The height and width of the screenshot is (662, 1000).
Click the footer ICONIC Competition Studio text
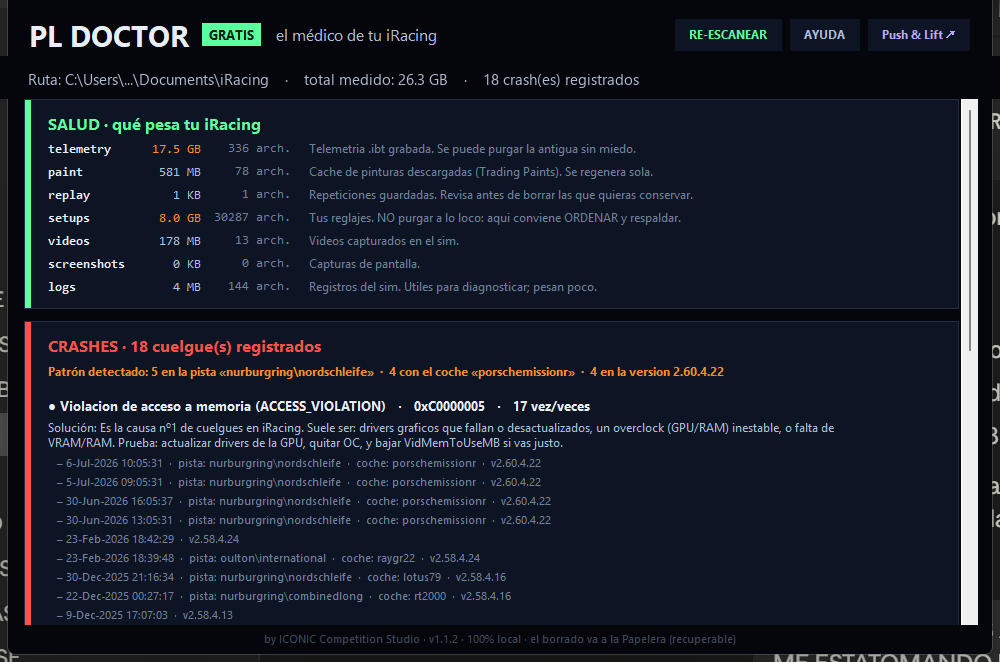(500, 639)
